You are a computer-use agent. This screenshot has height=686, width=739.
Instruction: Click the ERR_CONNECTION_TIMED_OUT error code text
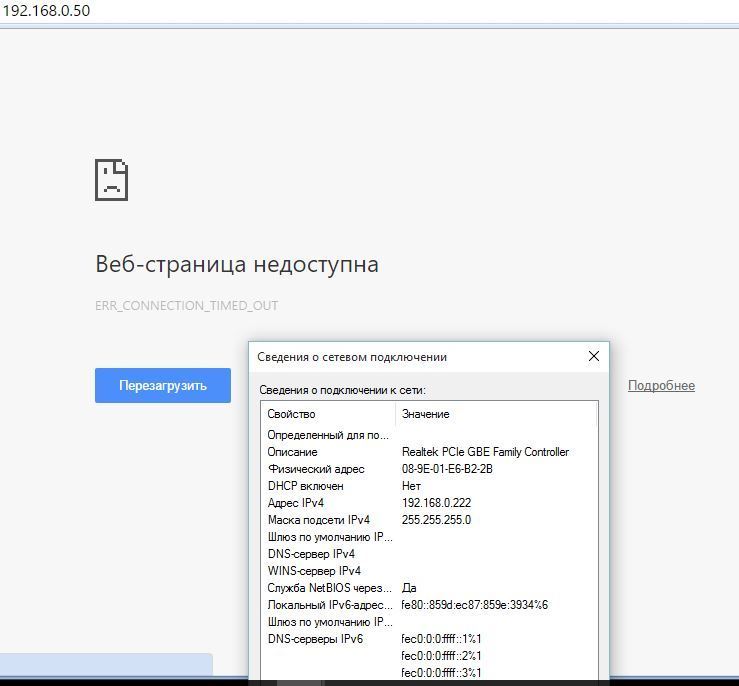click(186, 306)
